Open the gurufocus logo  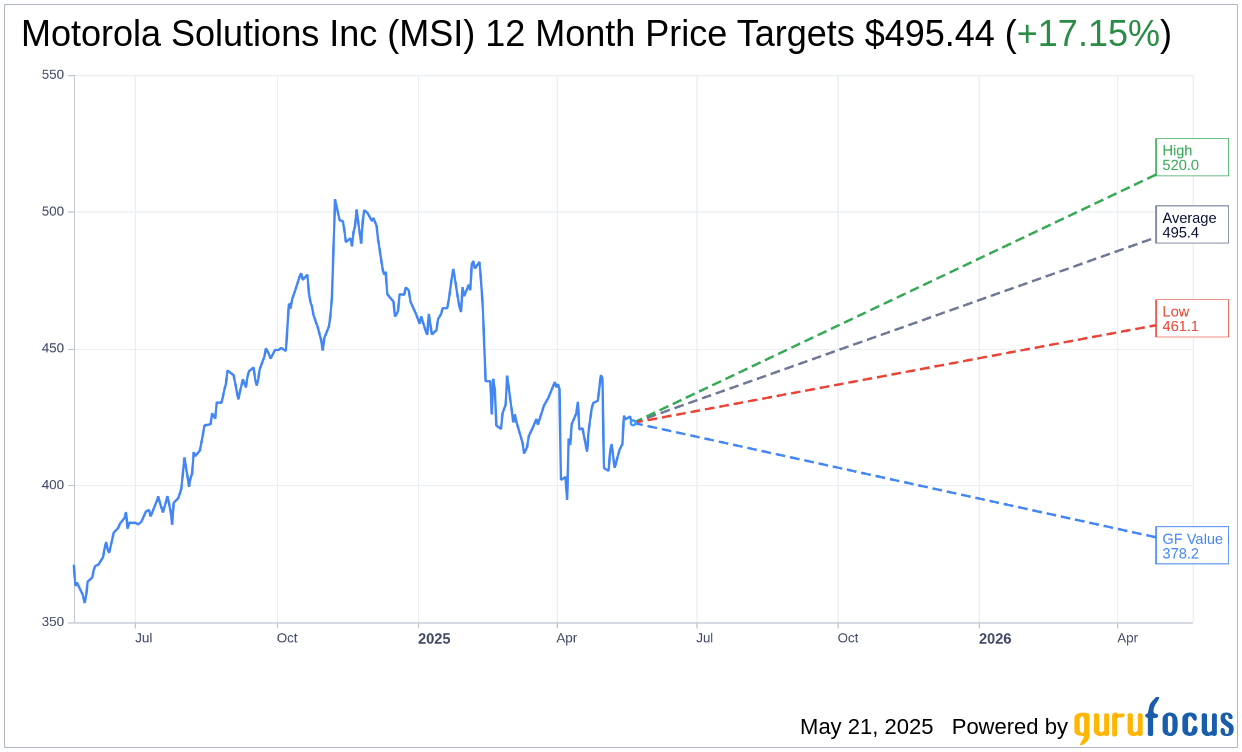click(x=1153, y=722)
